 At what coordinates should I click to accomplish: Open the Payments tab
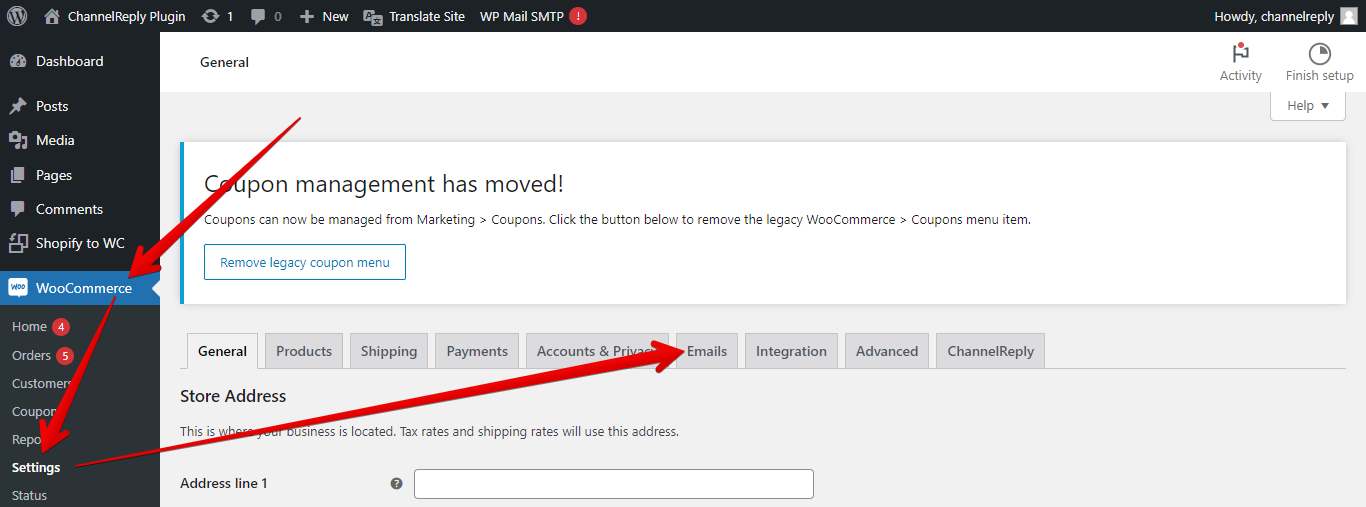(477, 351)
